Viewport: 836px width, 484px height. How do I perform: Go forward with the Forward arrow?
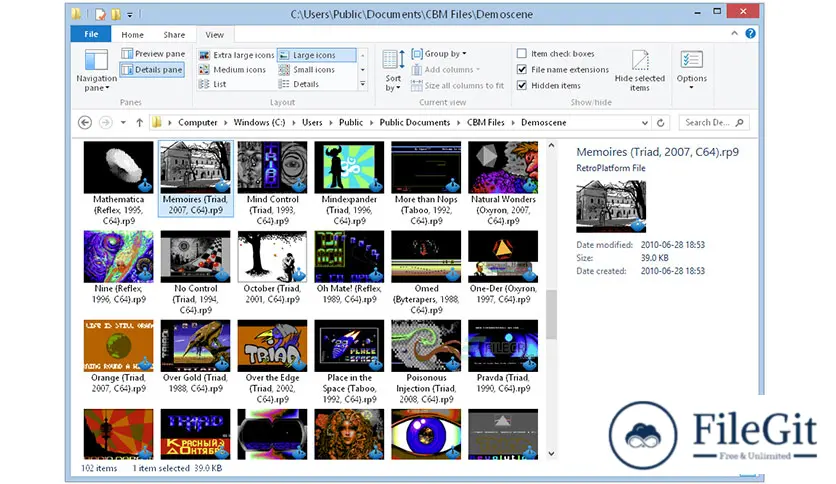(106, 123)
